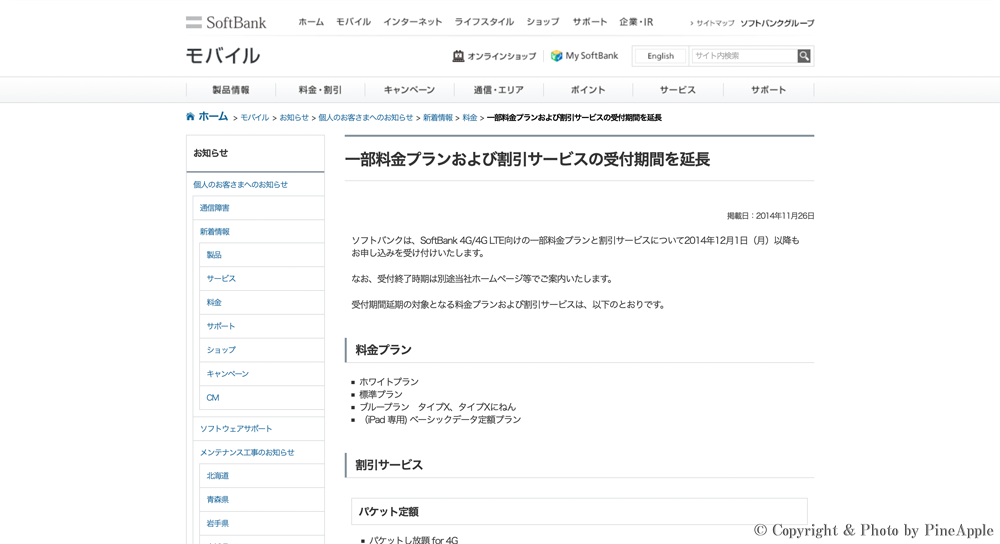The image size is (1000, 544).
Task: Open My SoftBank icon link
Action: (557, 56)
